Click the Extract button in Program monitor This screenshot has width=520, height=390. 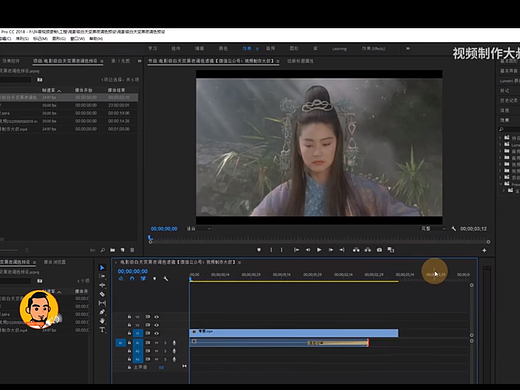[368, 250]
